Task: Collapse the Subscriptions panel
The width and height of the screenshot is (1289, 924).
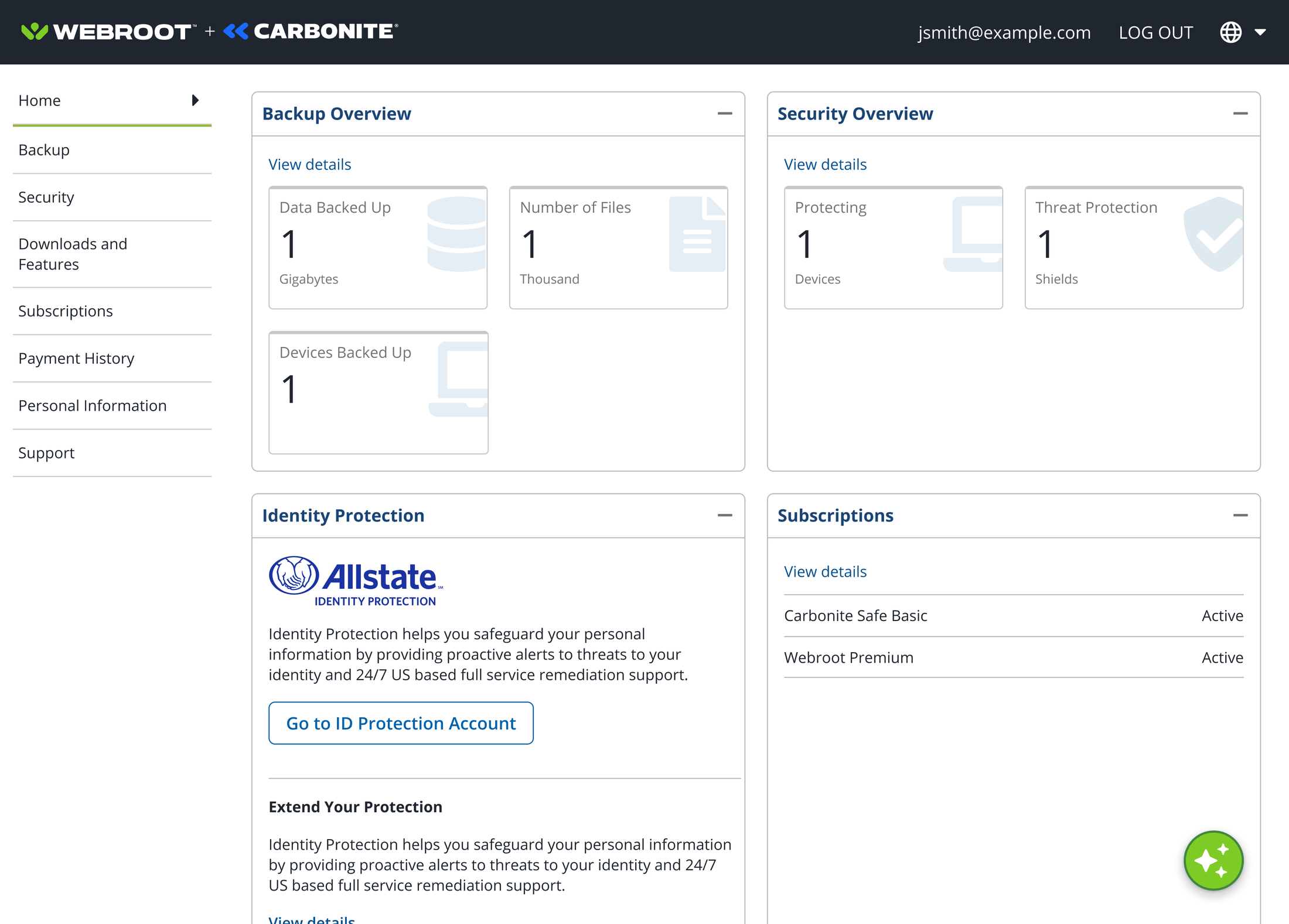Action: [x=1240, y=516]
